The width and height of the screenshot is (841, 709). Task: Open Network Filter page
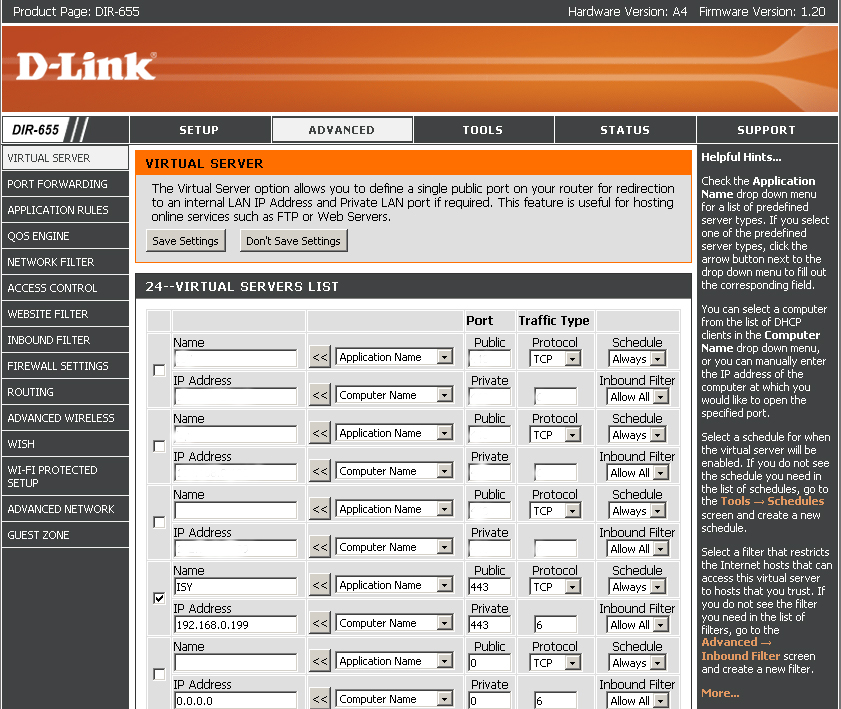(65, 262)
